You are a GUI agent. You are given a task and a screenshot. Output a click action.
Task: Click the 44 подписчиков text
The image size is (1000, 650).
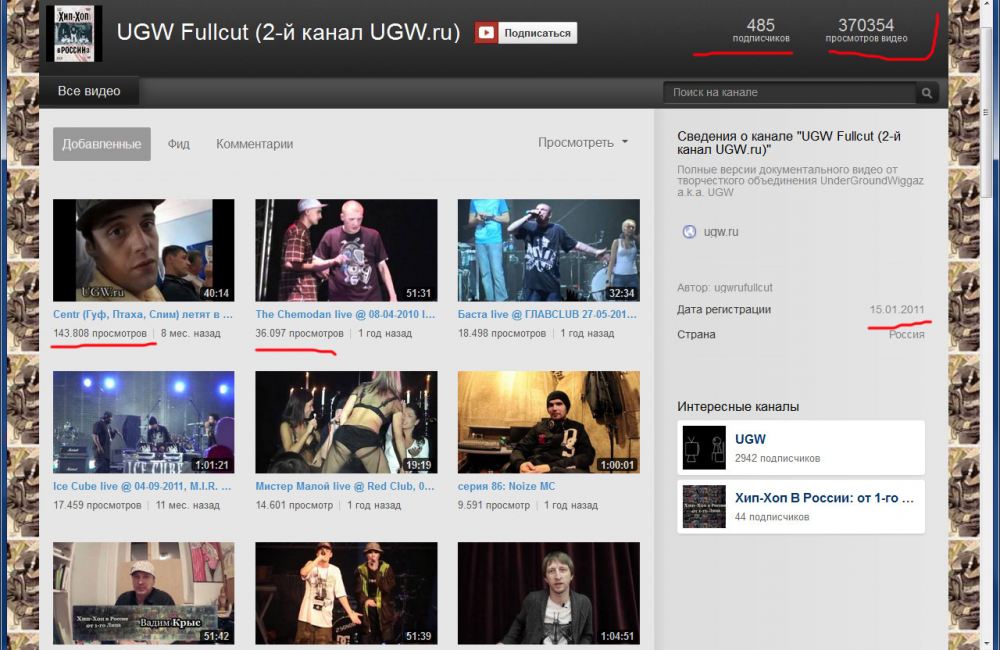pyautogui.click(x=772, y=517)
